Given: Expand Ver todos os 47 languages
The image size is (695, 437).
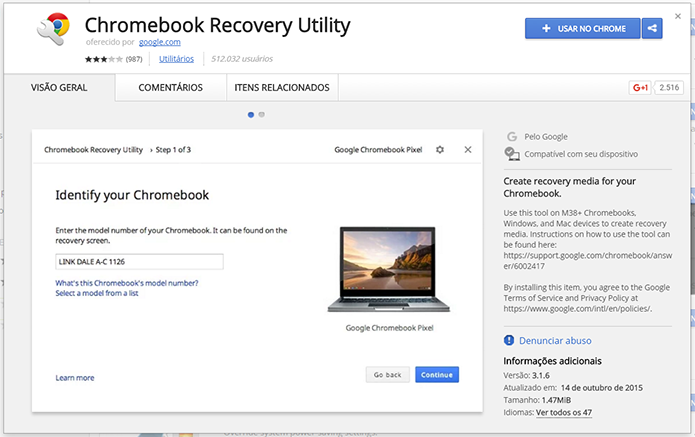Looking at the screenshot, I should click(x=564, y=413).
